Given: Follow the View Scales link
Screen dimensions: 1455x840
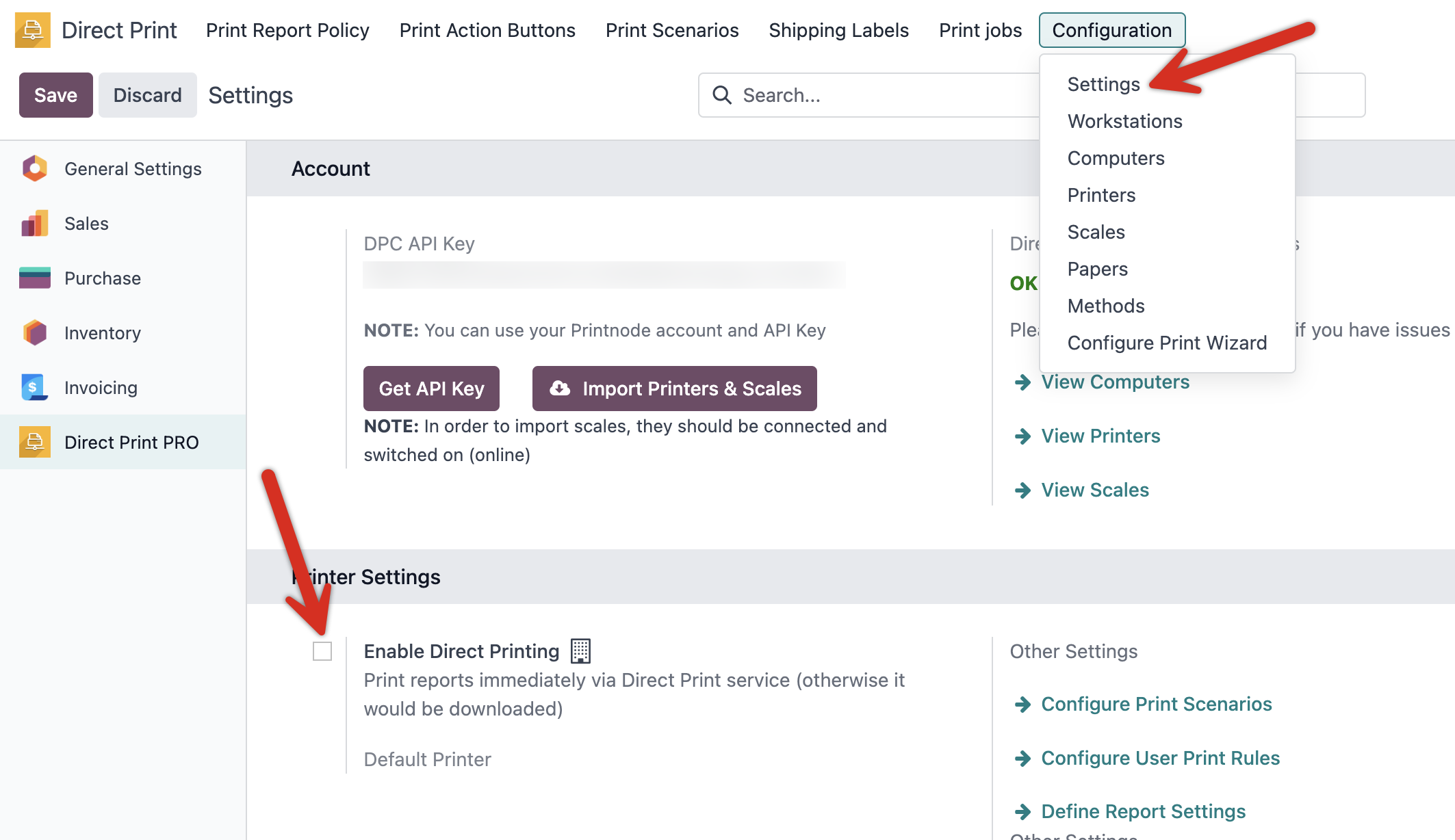Looking at the screenshot, I should [x=1095, y=490].
